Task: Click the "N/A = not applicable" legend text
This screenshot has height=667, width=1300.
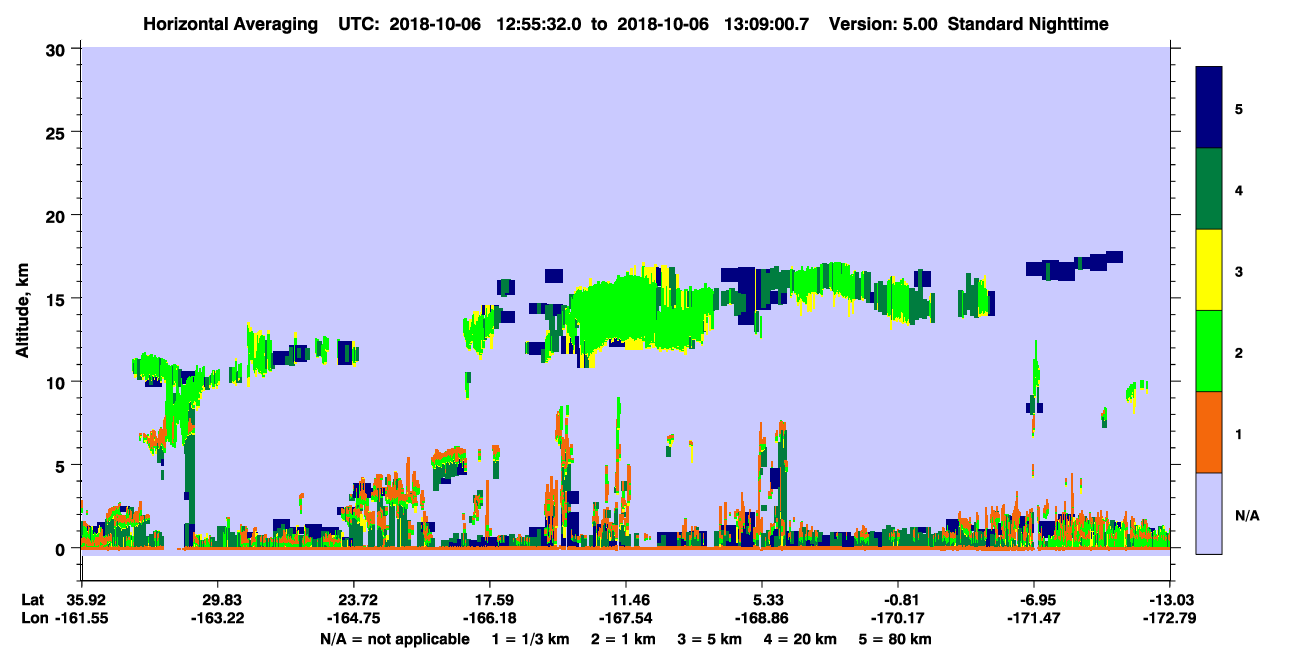Action: (x=395, y=639)
